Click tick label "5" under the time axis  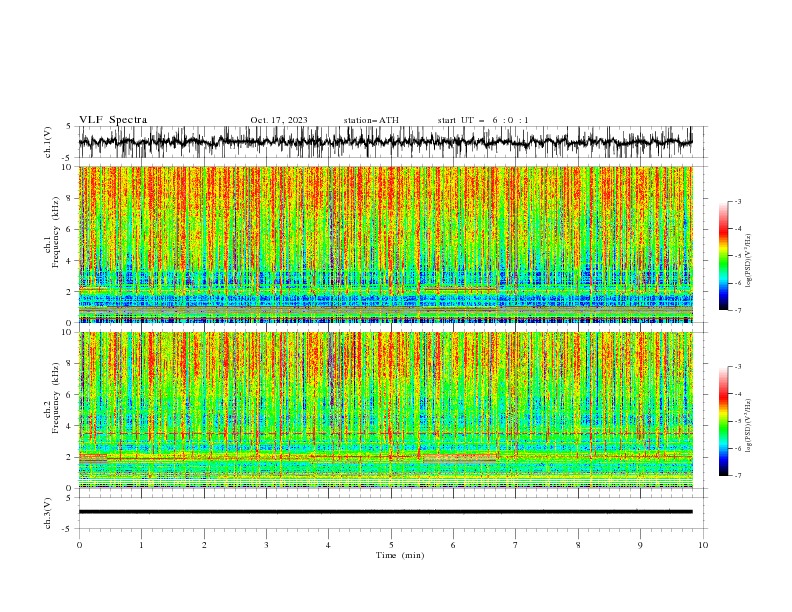(391, 545)
